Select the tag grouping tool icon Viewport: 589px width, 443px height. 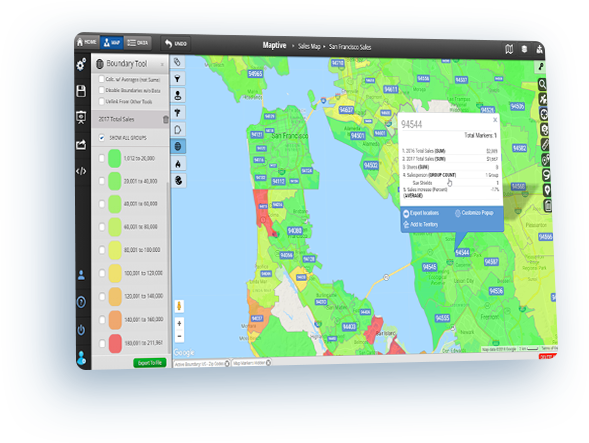[177, 62]
